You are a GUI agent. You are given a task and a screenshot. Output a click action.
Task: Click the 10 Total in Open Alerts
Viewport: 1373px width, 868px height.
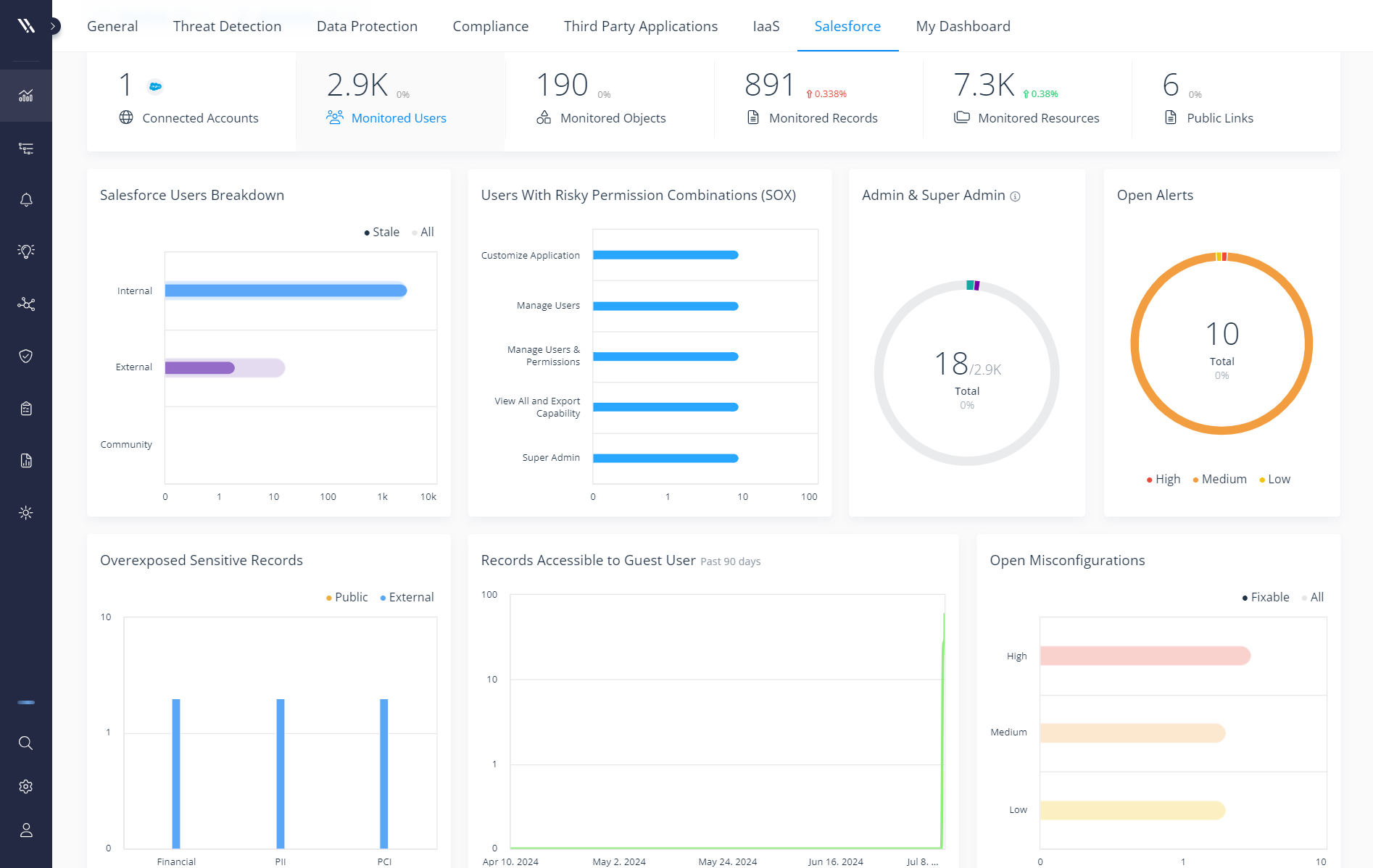[1222, 334]
